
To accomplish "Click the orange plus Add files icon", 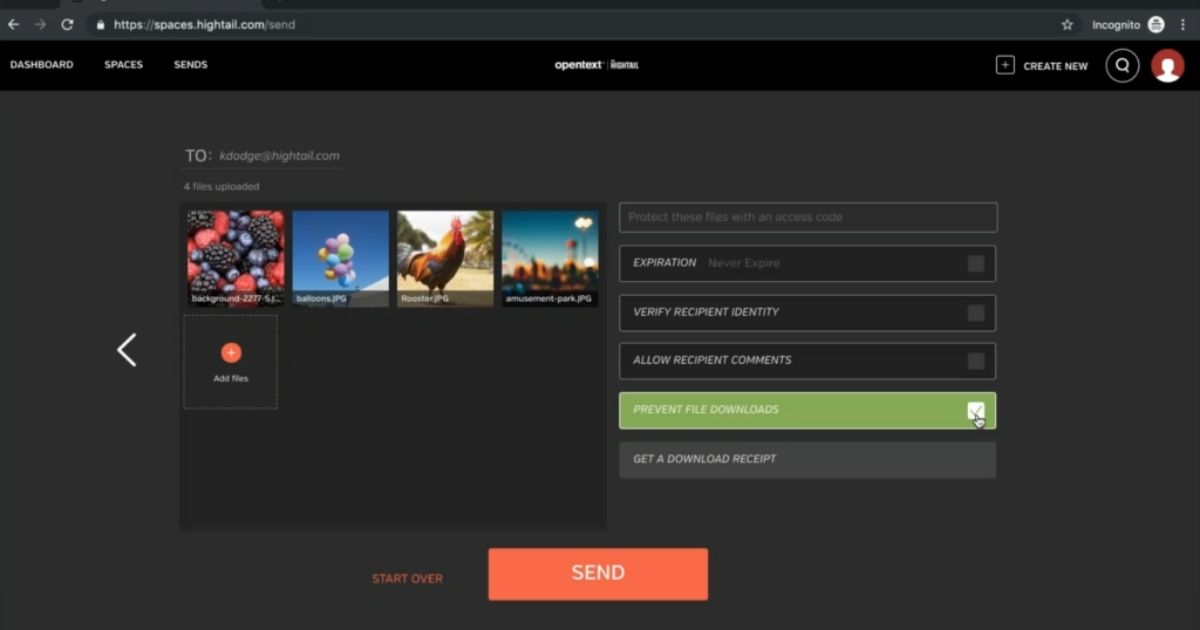I will [231, 353].
